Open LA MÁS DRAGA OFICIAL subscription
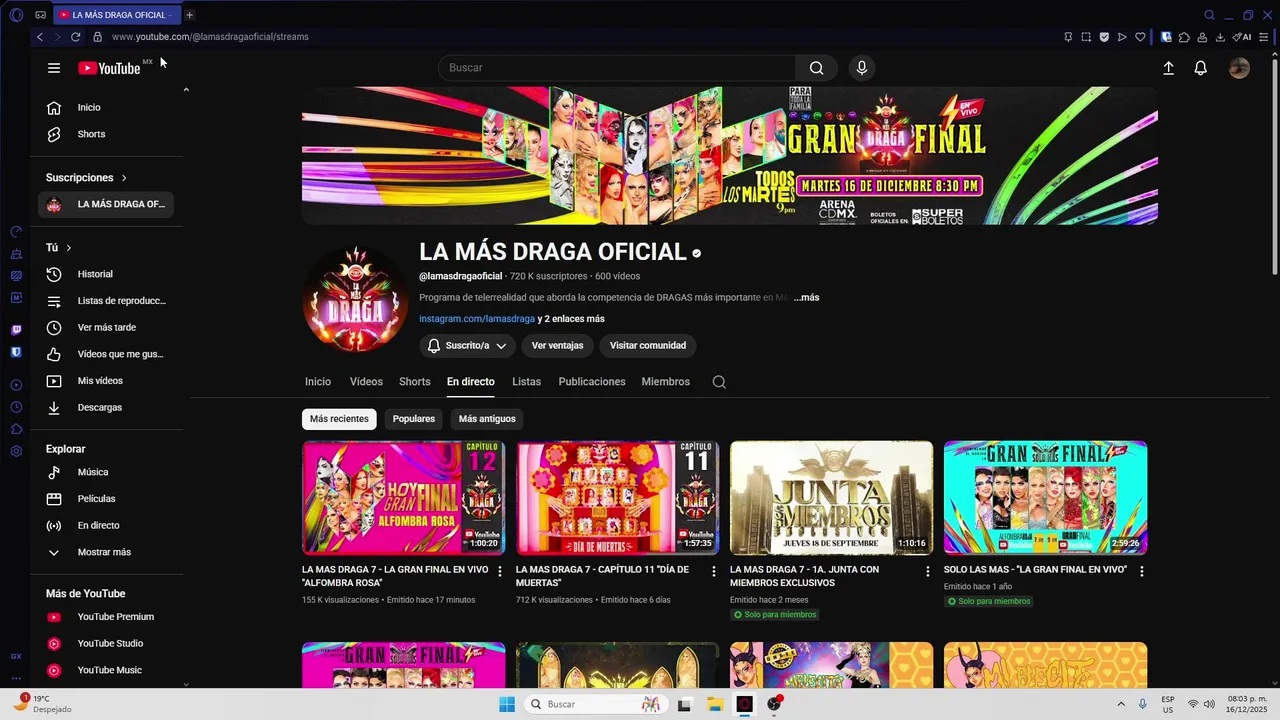 pos(105,204)
